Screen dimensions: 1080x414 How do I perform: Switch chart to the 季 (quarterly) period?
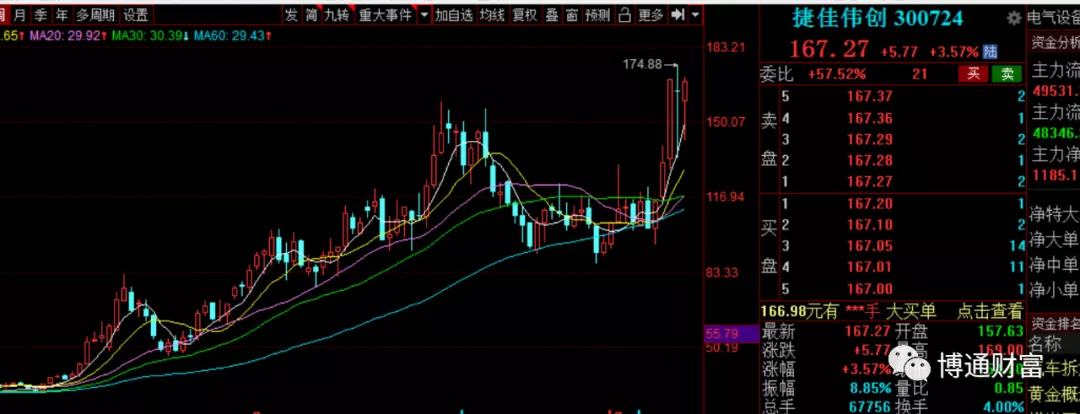(41, 14)
